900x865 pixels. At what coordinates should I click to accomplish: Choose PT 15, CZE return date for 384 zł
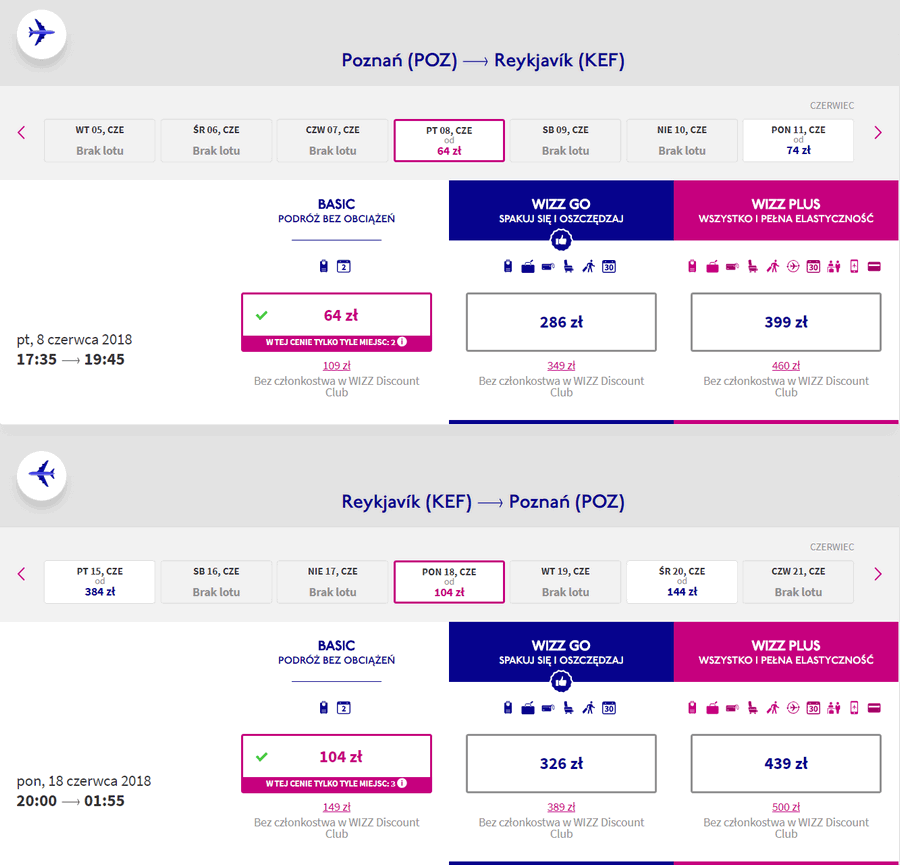point(100,582)
